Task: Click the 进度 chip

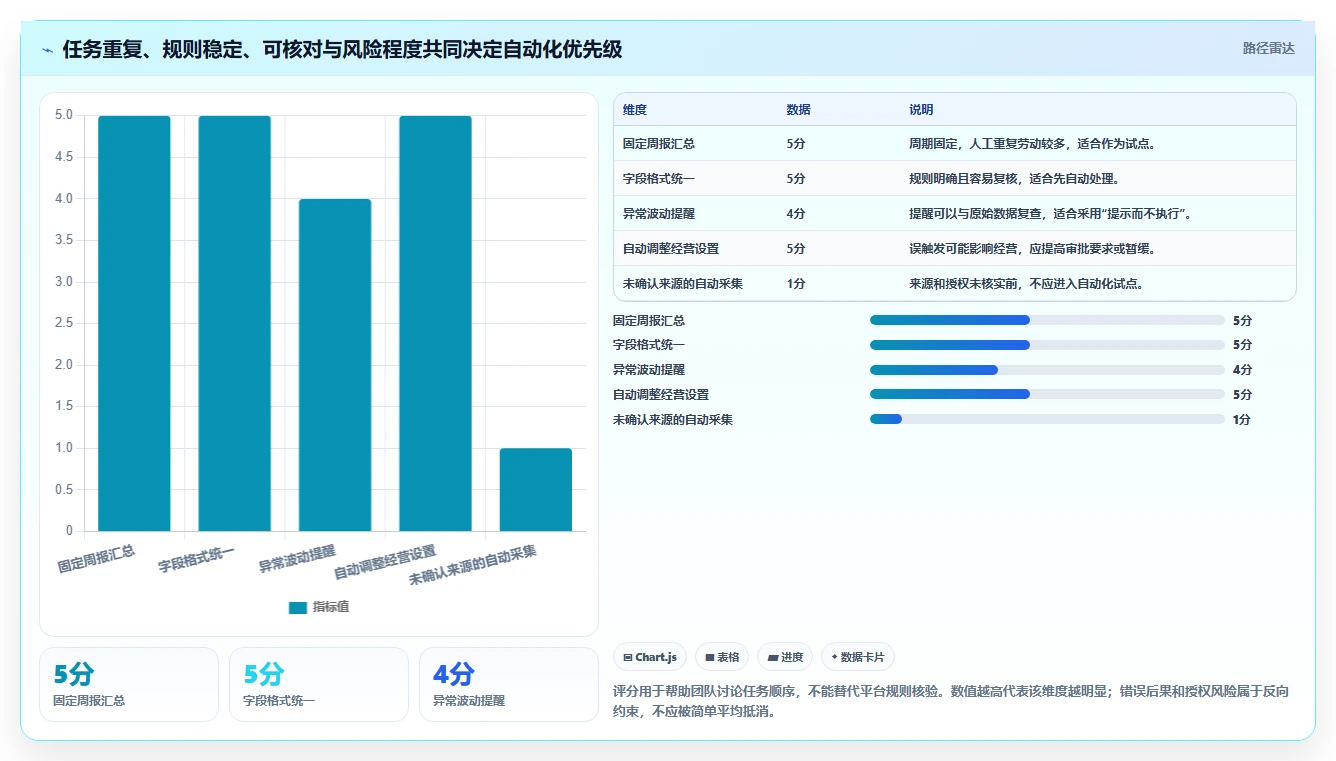Action: (785, 657)
